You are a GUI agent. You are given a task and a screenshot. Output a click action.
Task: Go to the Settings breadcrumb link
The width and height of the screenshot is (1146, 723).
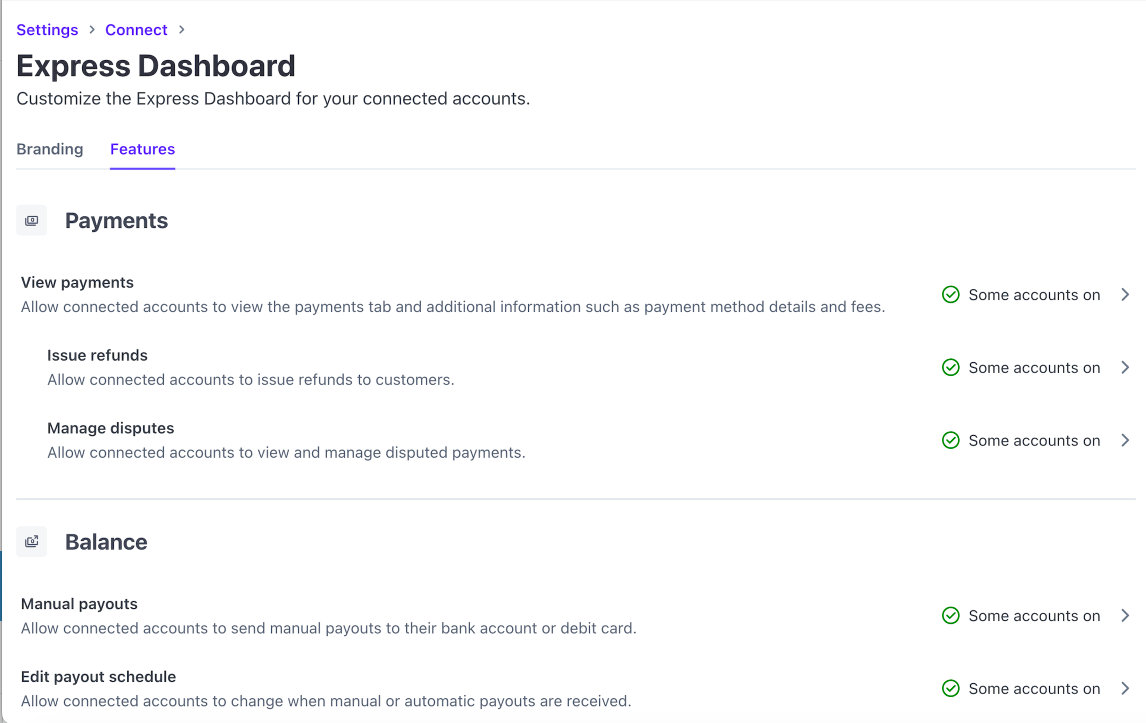pyautogui.click(x=47, y=30)
